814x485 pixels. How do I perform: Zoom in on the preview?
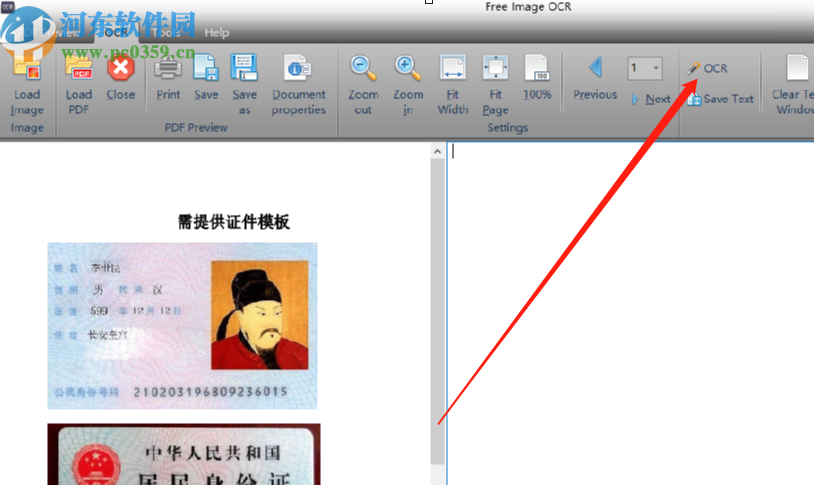point(408,85)
